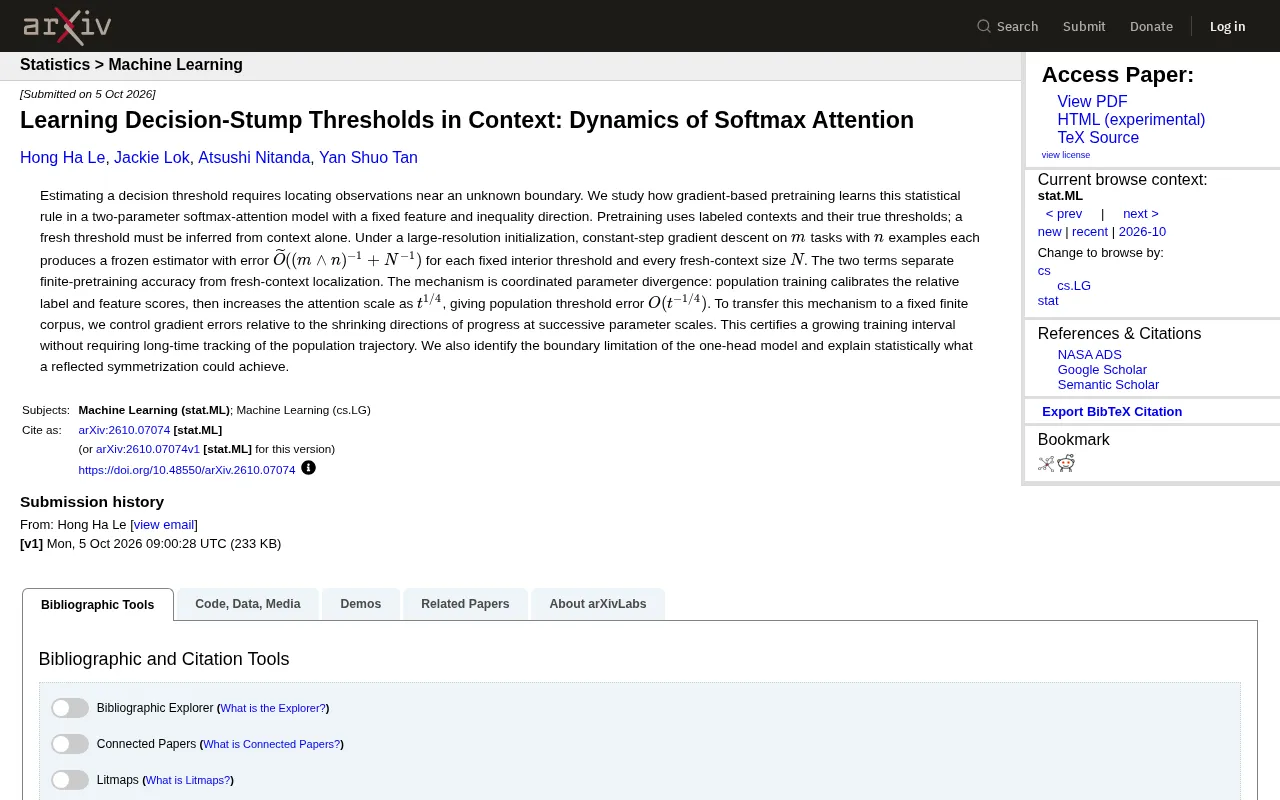Image resolution: width=1280 pixels, height=800 pixels.
Task: Open HTML (experimental) version
Action: pyautogui.click(x=1131, y=120)
